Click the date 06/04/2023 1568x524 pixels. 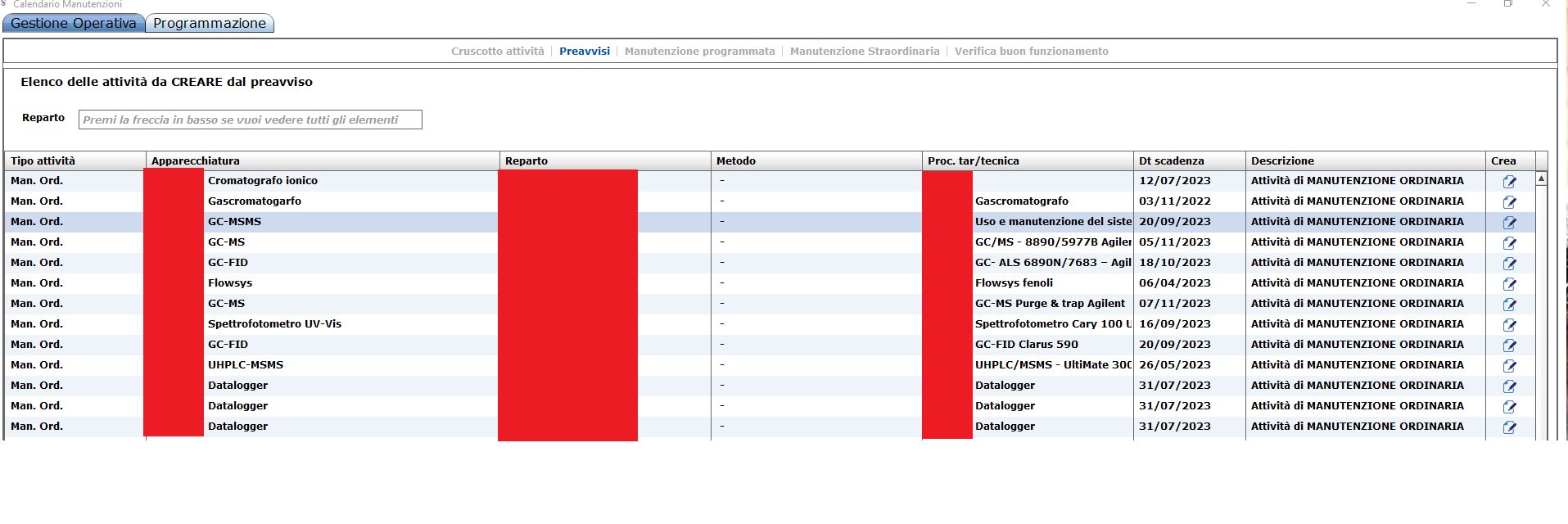(x=1174, y=283)
